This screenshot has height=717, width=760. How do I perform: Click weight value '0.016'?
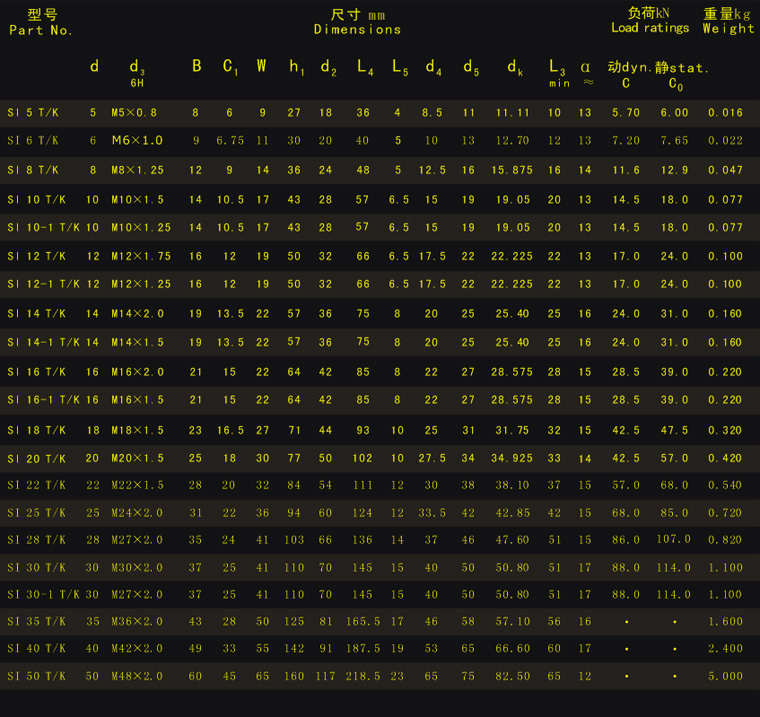725,113
